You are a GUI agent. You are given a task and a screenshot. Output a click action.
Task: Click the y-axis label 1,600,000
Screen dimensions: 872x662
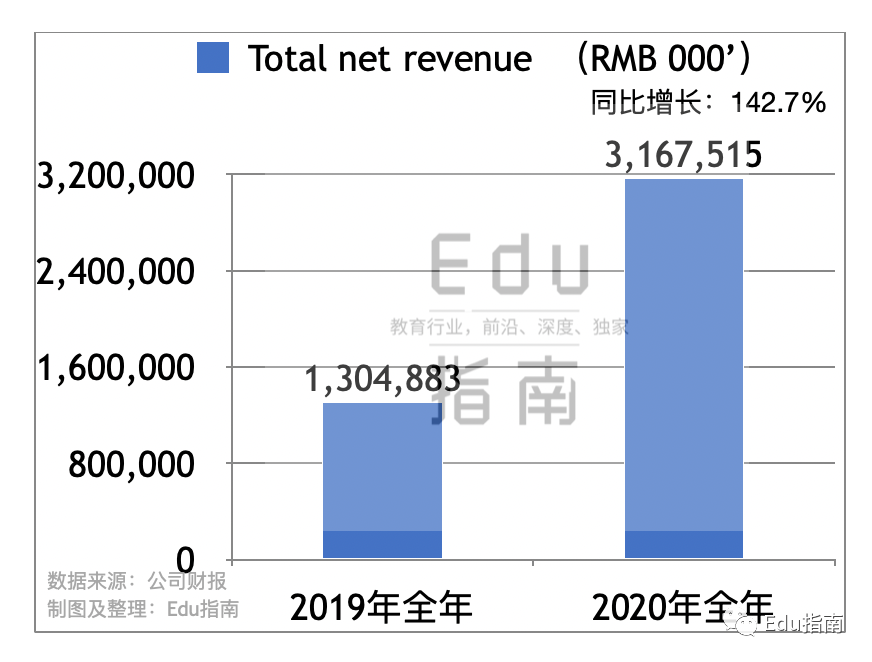[x=116, y=368]
